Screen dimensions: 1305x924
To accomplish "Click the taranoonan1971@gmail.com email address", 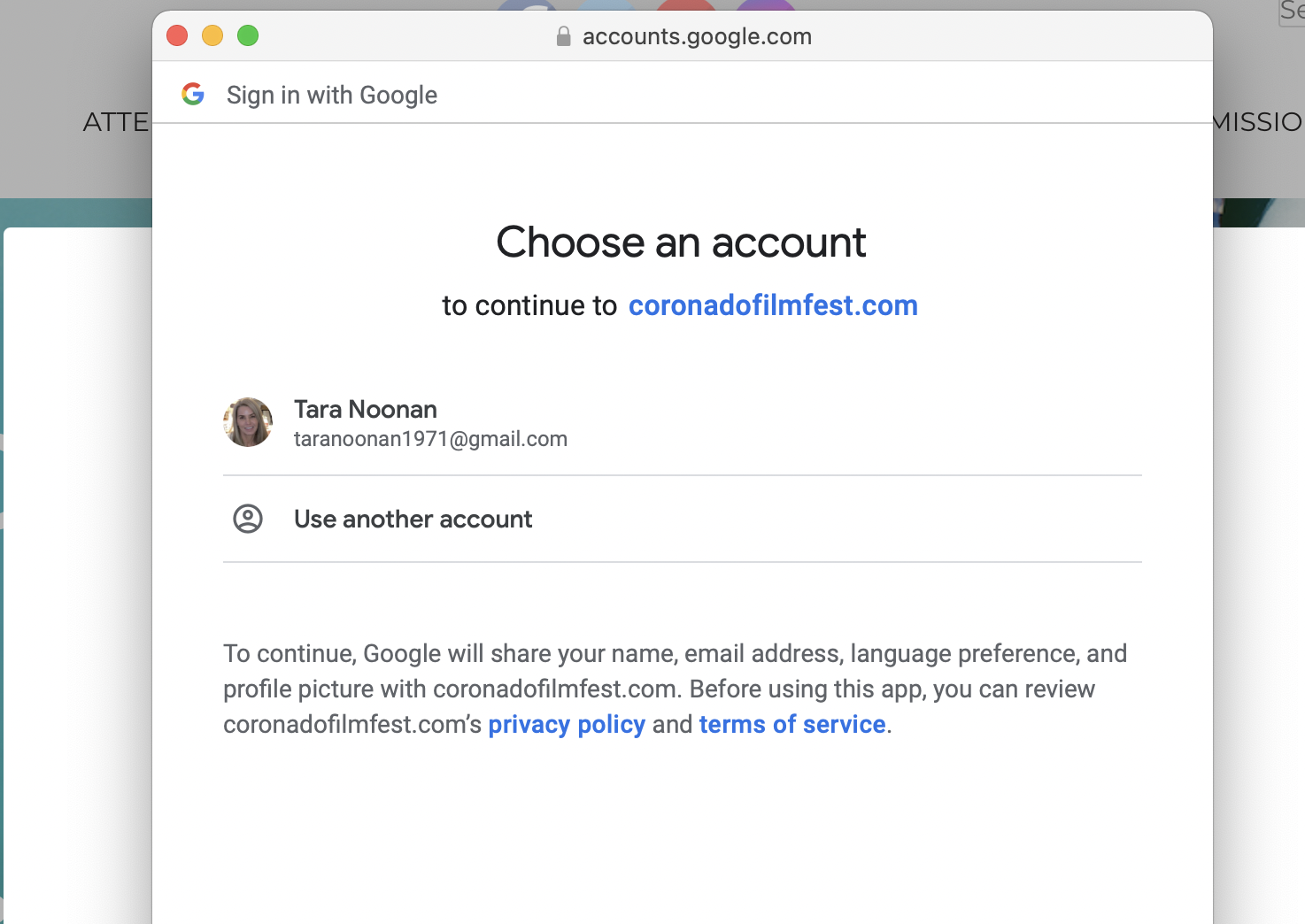I will click(430, 439).
